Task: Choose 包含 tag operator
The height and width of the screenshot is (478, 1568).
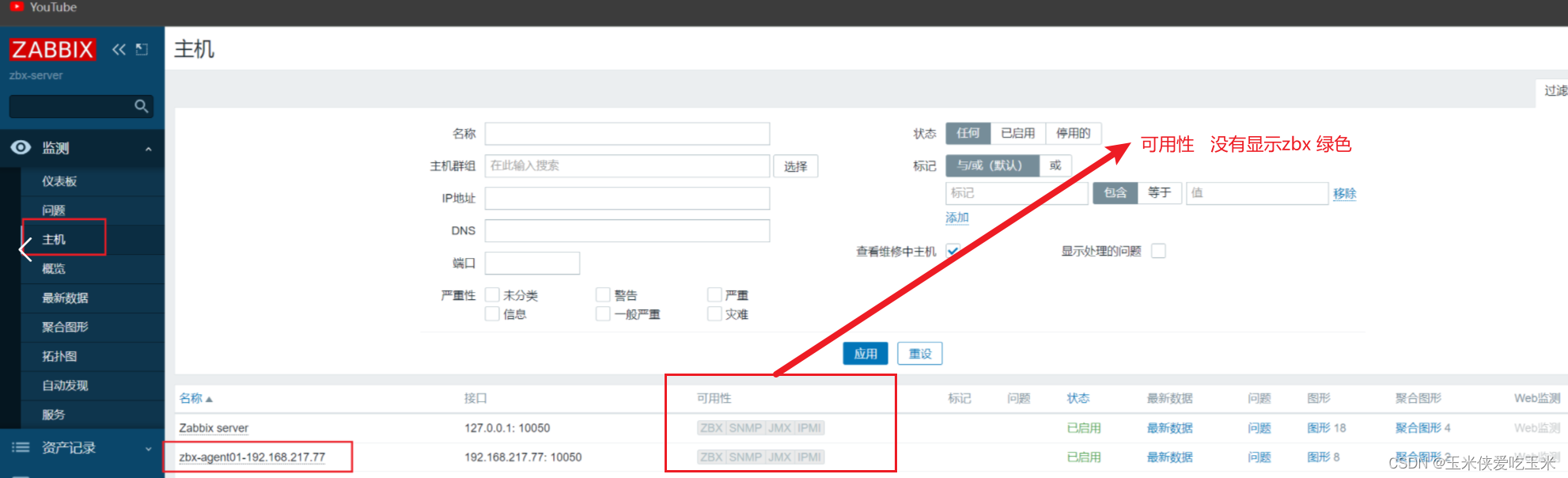Action: (1115, 192)
